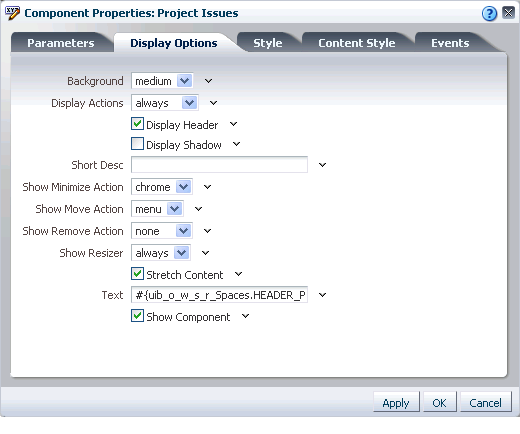Screen dimensions: 520x434
Task: Click the Cancel button
Action: (x=485, y=403)
